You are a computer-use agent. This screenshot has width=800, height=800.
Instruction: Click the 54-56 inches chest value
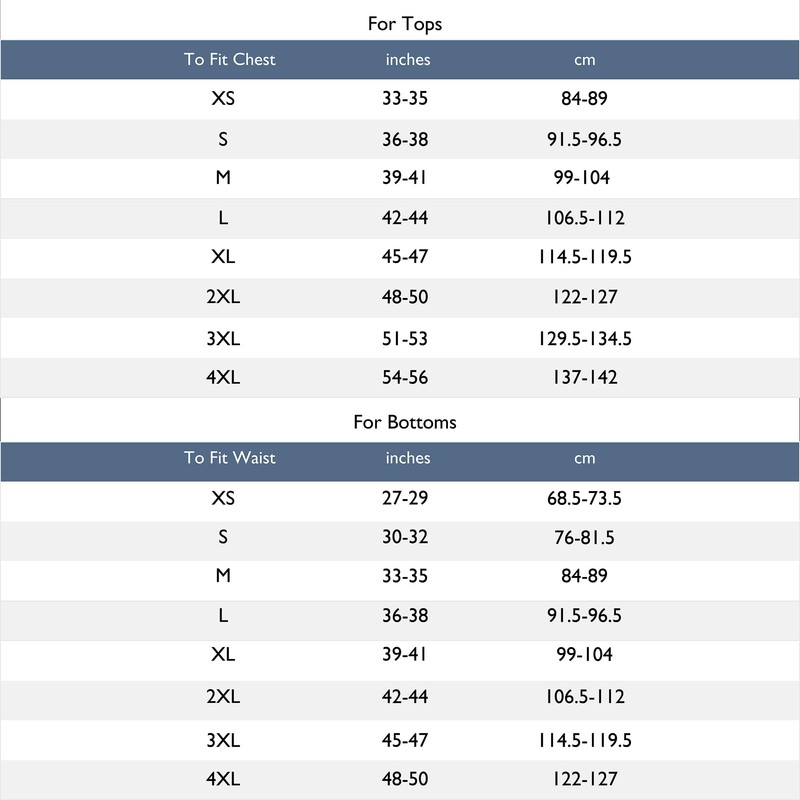coord(405,377)
